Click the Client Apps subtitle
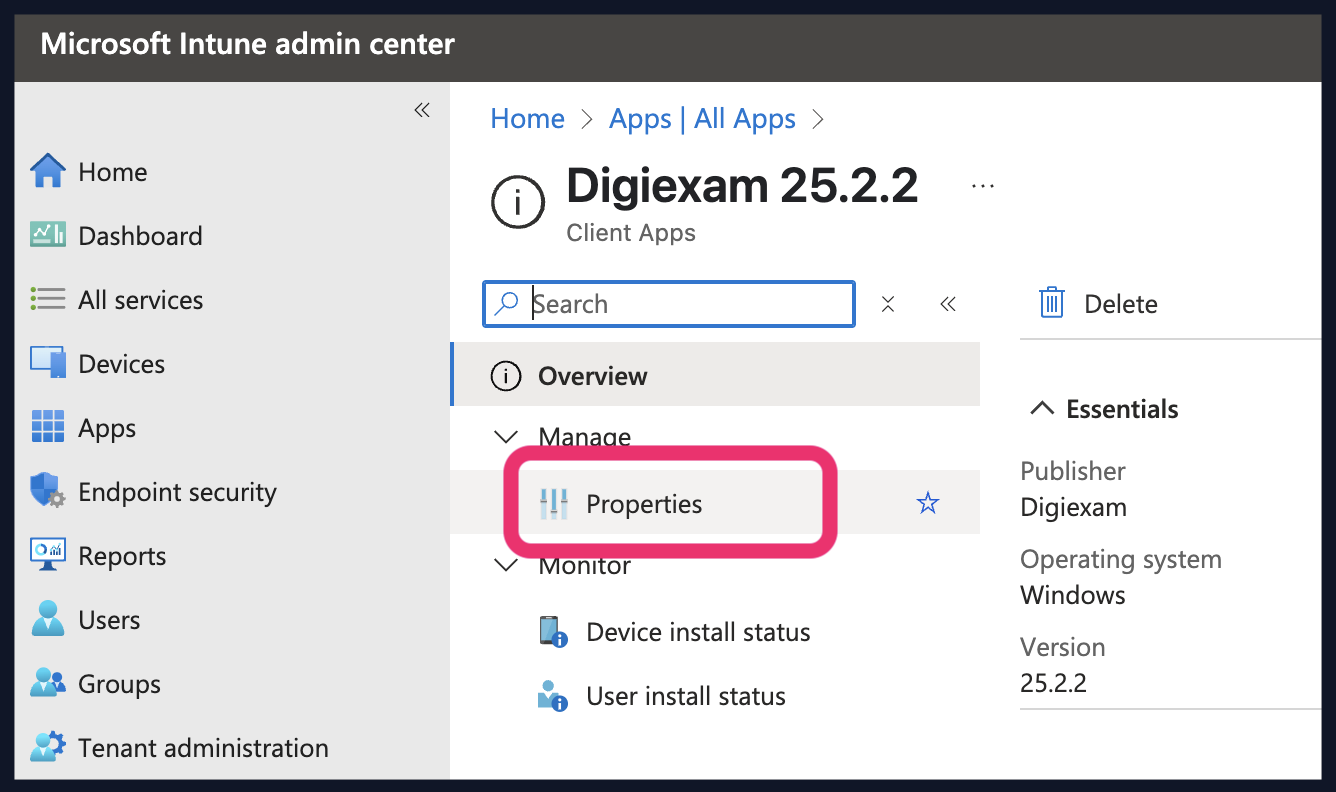 631,233
